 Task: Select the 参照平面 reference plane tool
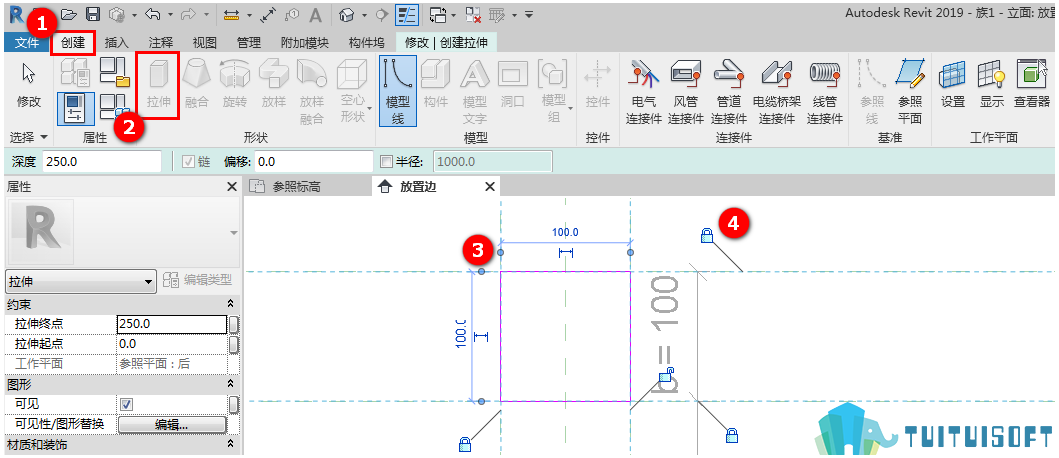click(x=910, y=91)
